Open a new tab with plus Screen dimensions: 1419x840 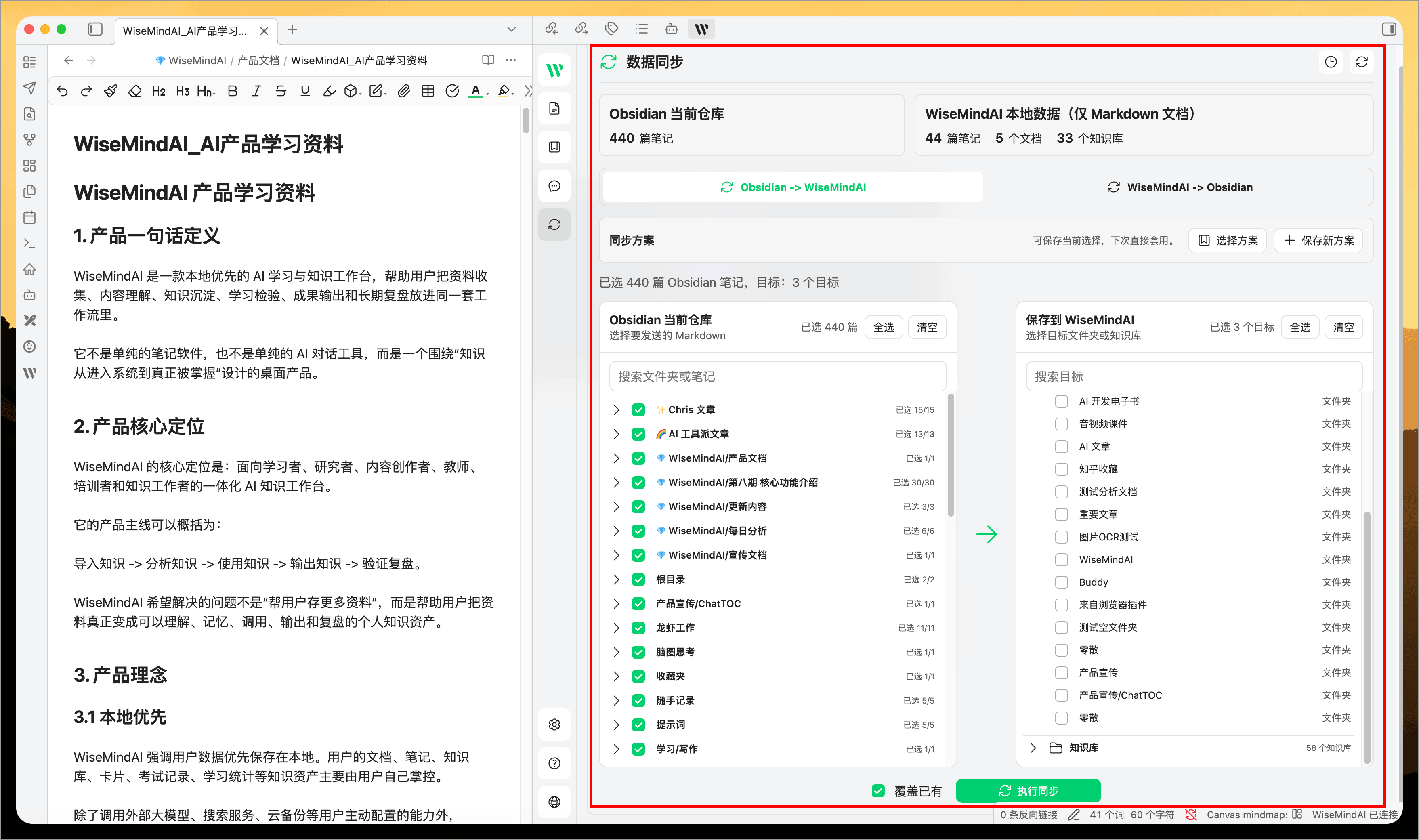click(292, 29)
